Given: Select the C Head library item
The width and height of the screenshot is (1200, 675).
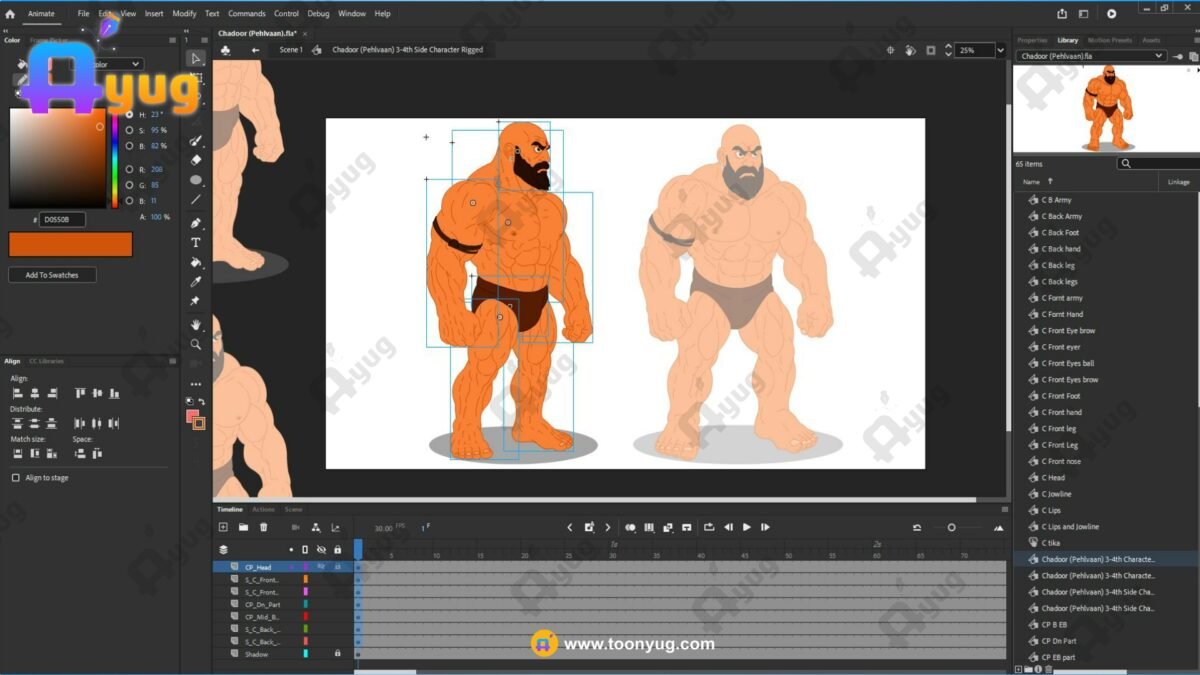Looking at the screenshot, I should tap(1055, 478).
